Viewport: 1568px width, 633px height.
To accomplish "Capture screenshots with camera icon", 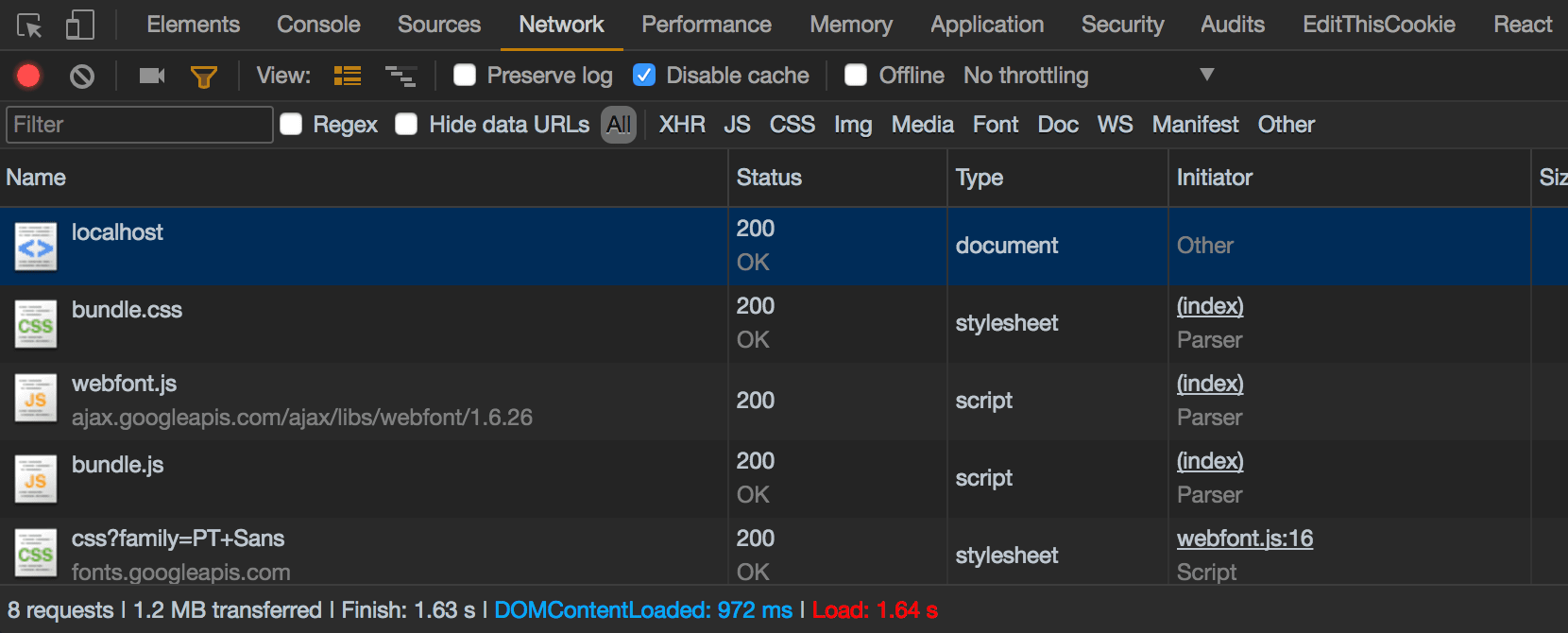I will pyautogui.click(x=152, y=76).
